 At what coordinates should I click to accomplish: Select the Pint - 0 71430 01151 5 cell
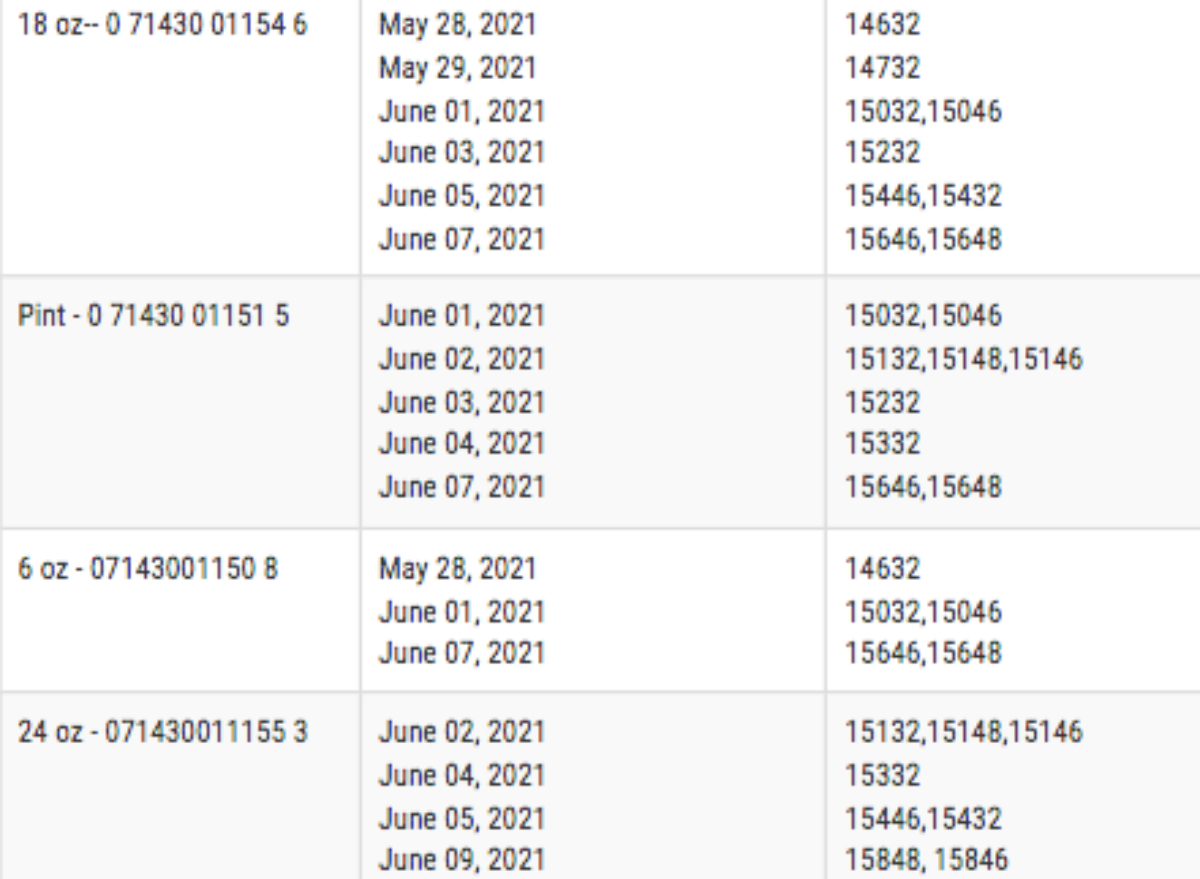pos(155,317)
